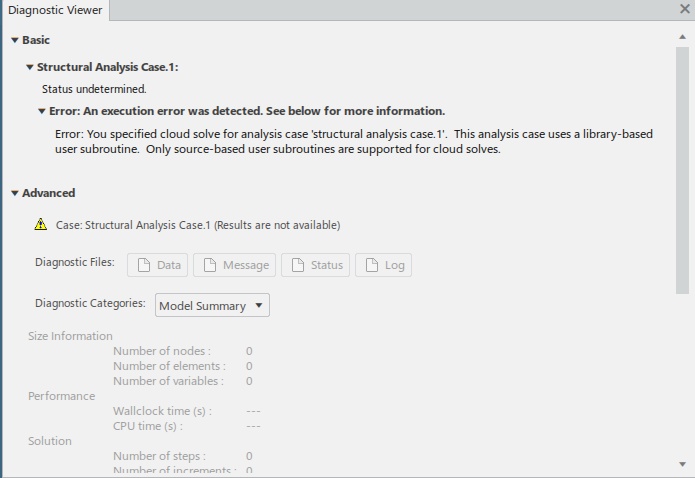This screenshot has height=478, width=695.
Task: Collapse the execution error details triangle
Action: 42,111
